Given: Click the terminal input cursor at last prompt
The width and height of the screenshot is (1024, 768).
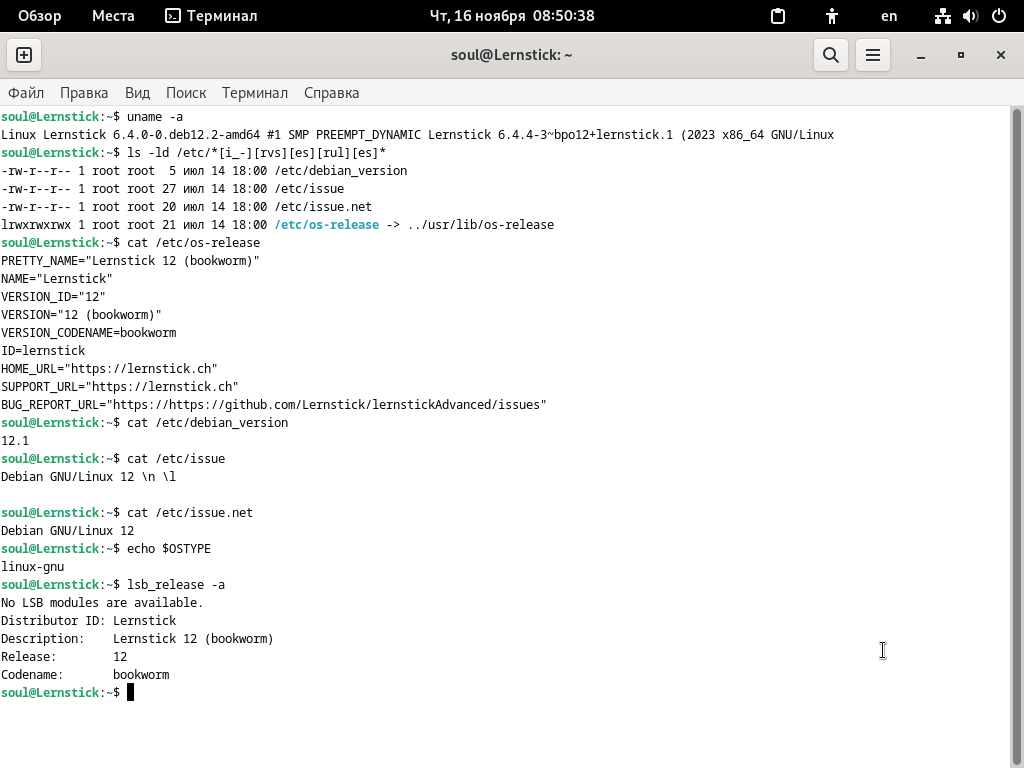Looking at the screenshot, I should [130, 692].
